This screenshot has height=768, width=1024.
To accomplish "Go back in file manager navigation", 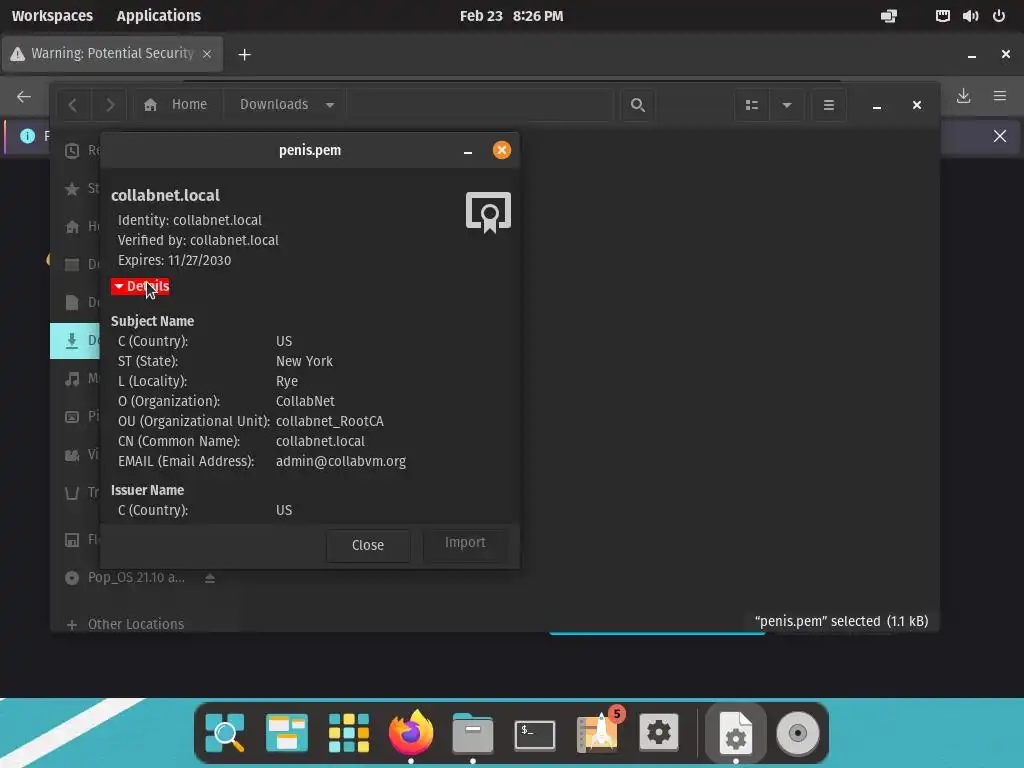I will (x=73, y=104).
